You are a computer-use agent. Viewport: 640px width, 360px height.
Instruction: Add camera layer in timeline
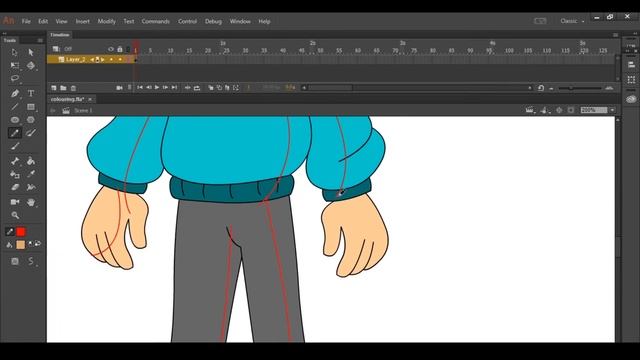(x=119, y=88)
